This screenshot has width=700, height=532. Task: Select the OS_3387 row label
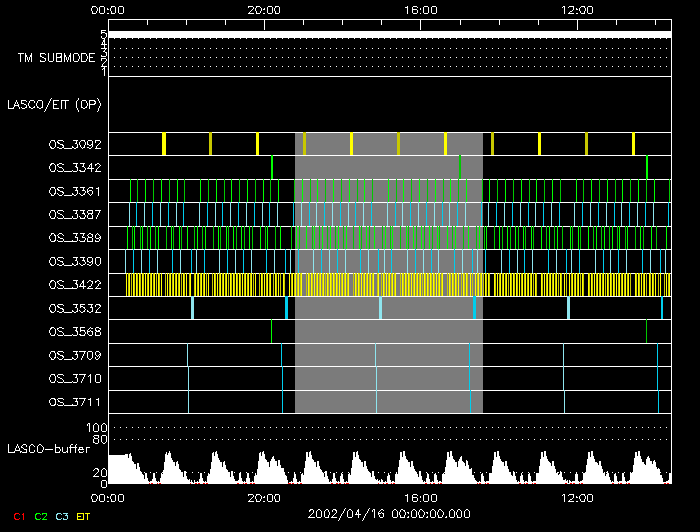pos(74,215)
